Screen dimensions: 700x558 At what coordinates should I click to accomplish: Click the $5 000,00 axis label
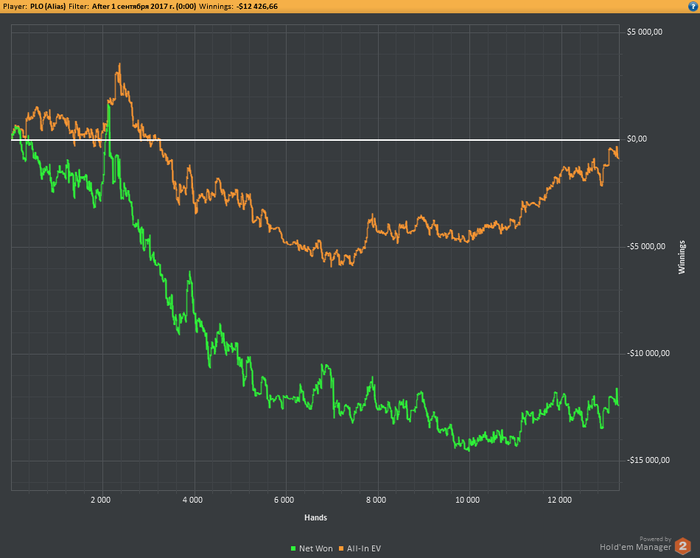(644, 32)
